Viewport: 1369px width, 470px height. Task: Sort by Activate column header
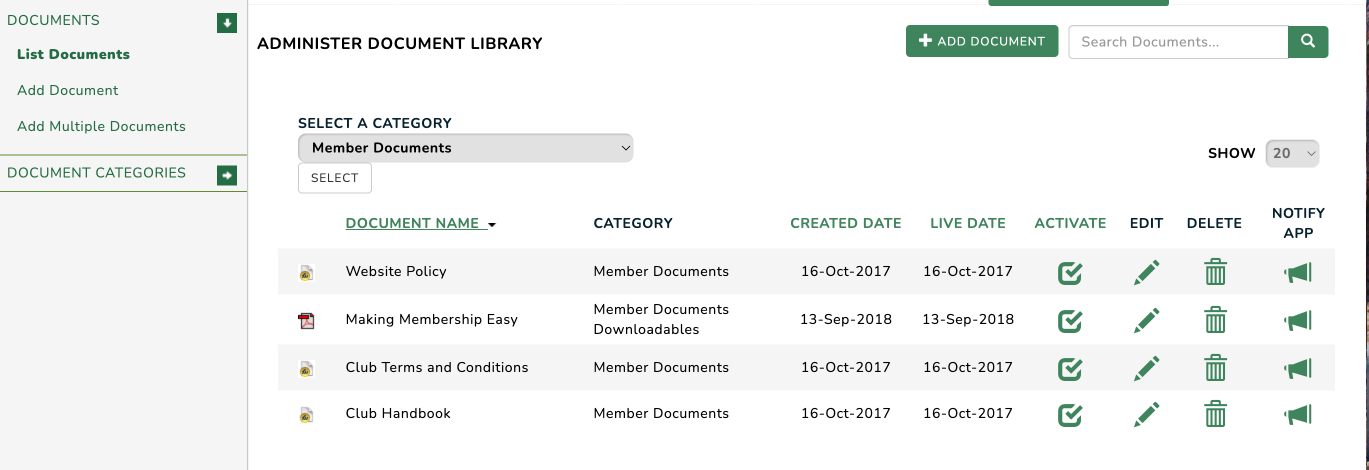[1070, 224]
